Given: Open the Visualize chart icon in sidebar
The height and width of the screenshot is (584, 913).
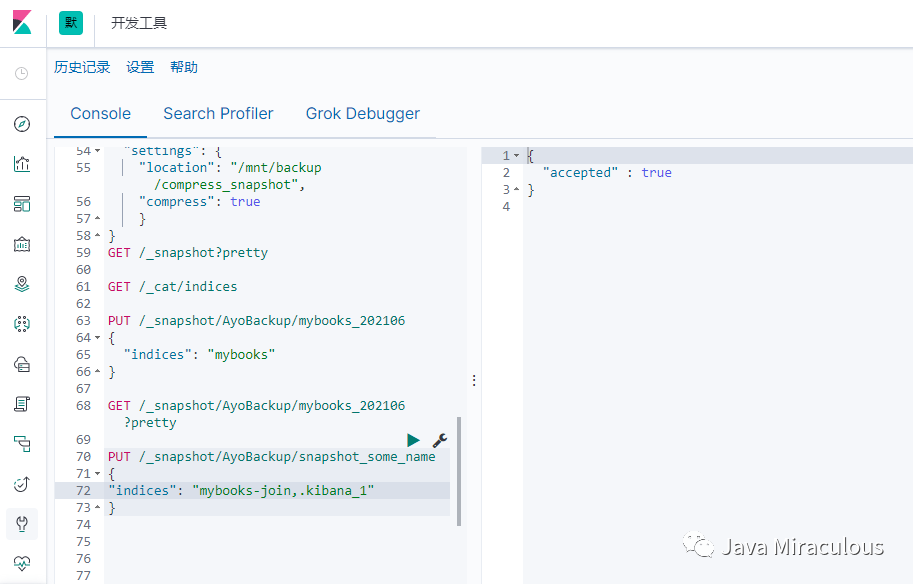Looking at the screenshot, I should [x=22, y=164].
